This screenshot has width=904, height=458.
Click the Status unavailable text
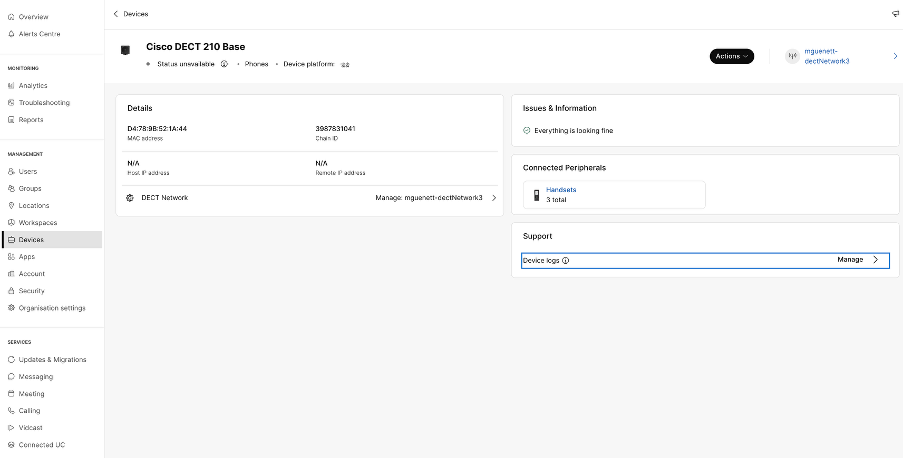pos(186,64)
